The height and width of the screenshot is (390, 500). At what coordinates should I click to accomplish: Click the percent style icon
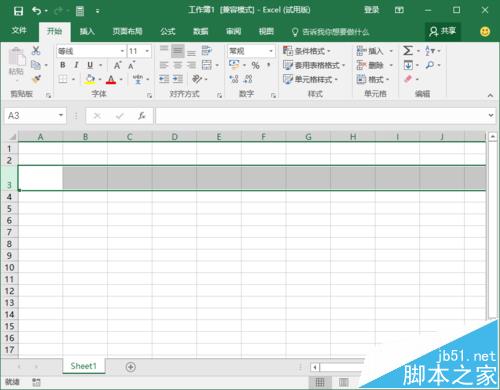(x=255, y=65)
